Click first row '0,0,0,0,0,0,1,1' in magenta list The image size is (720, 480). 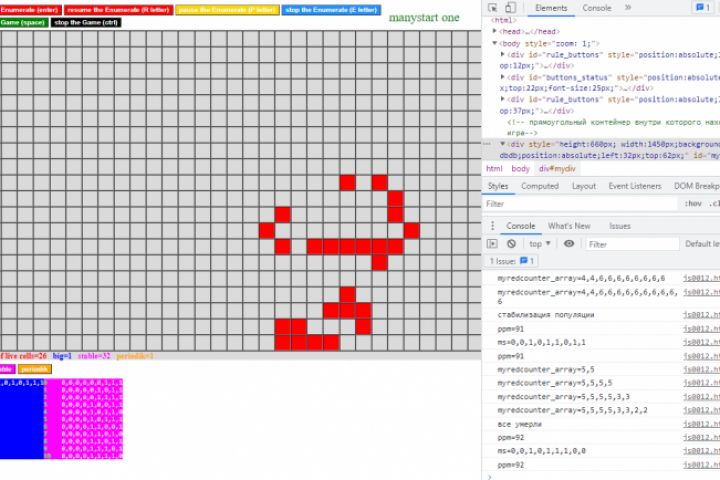(92, 383)
